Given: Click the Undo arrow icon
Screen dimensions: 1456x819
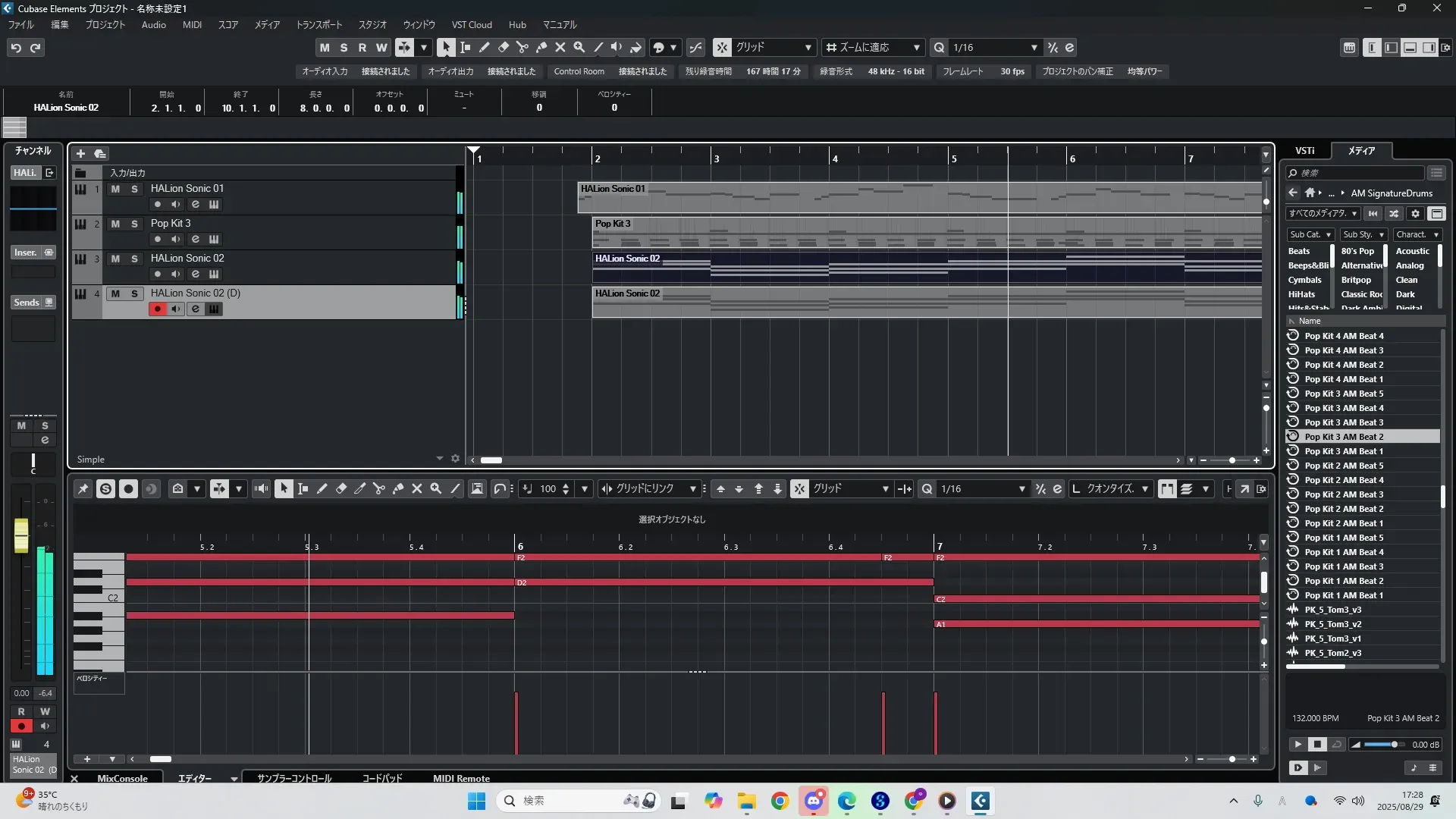Looking at the screenshot, I should (x=16, y=48).
